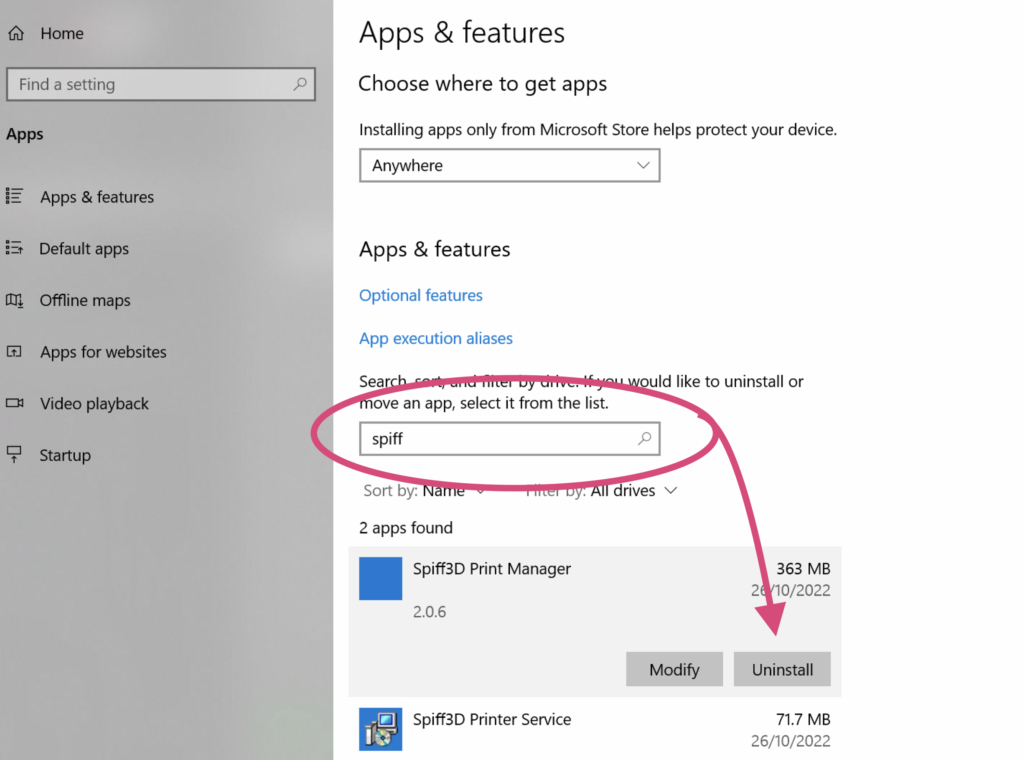Click the Default apps sidebar icon
The height and width of the screenshot is (760, 1024).
pos(14,248)
